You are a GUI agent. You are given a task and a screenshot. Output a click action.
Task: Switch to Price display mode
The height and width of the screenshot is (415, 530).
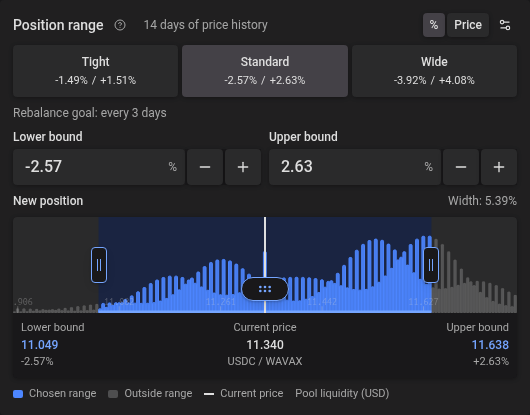(x=468, y=25)
